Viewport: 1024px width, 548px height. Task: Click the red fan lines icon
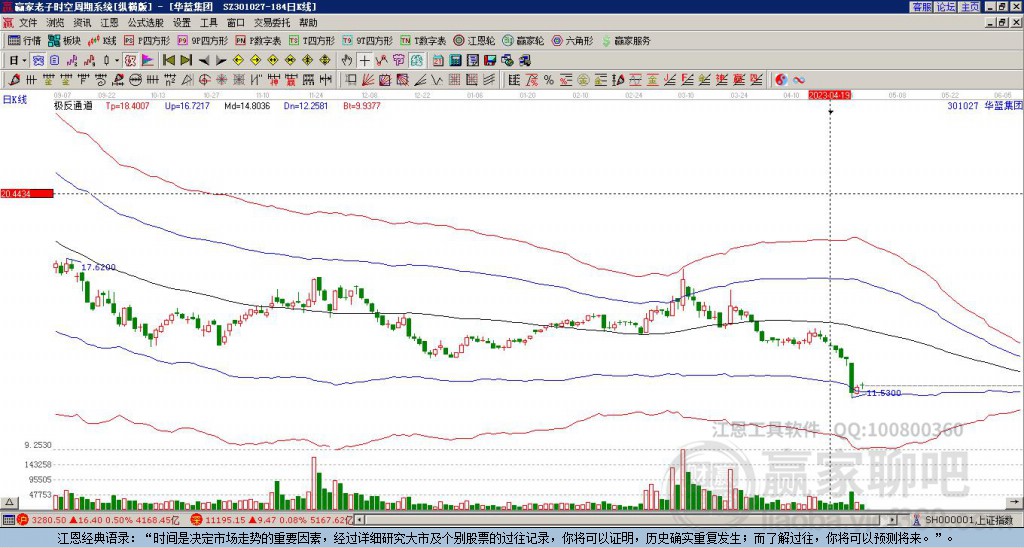(x=368, y=80)
